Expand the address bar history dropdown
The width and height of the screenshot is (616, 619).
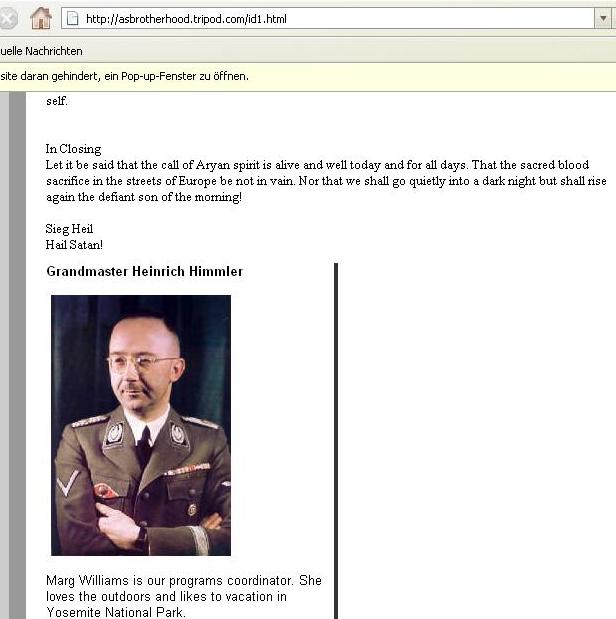tap(603, 19)
